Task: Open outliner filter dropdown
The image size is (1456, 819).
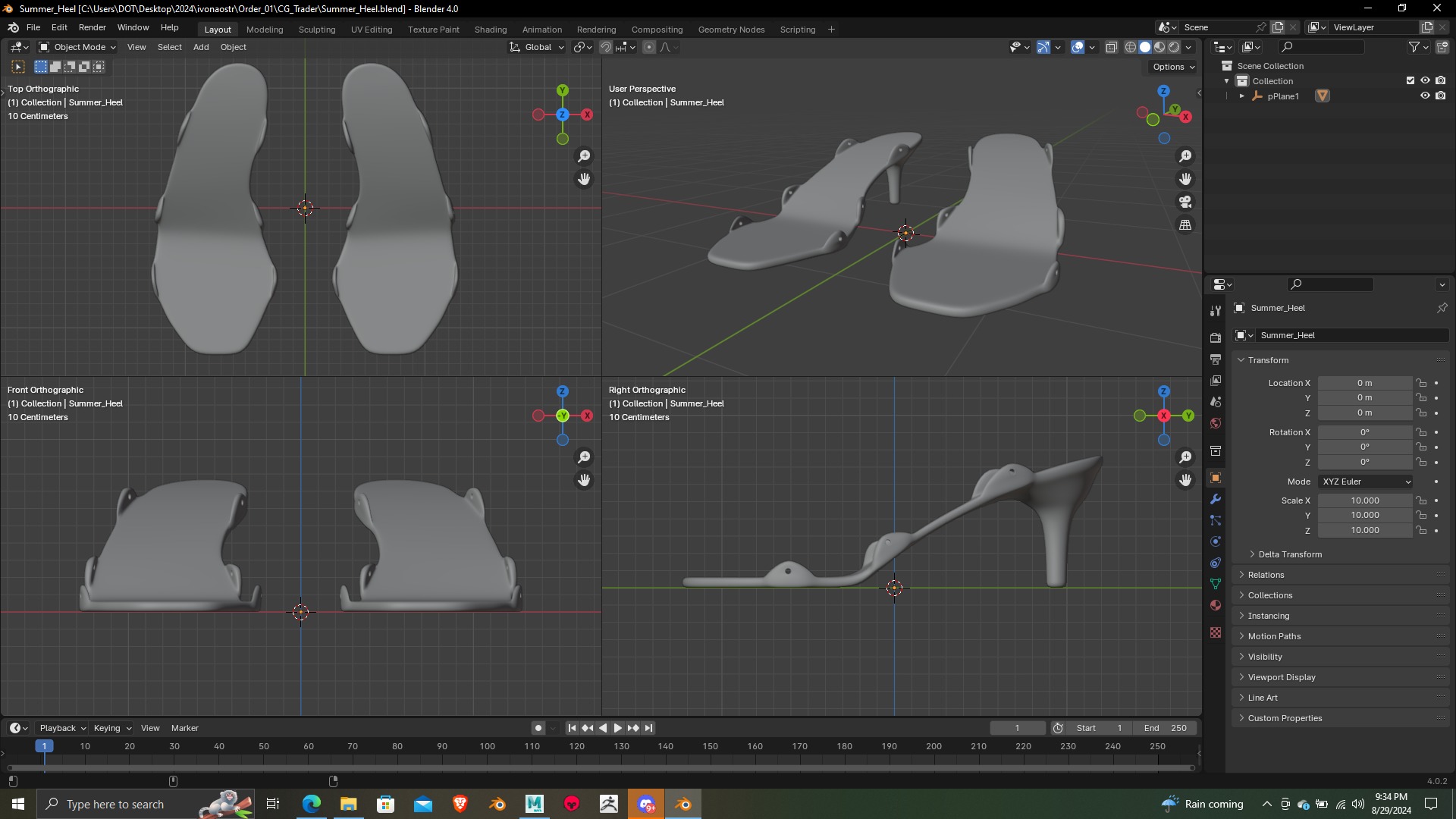Action: pyautogui.click(x=1418, y=47)
